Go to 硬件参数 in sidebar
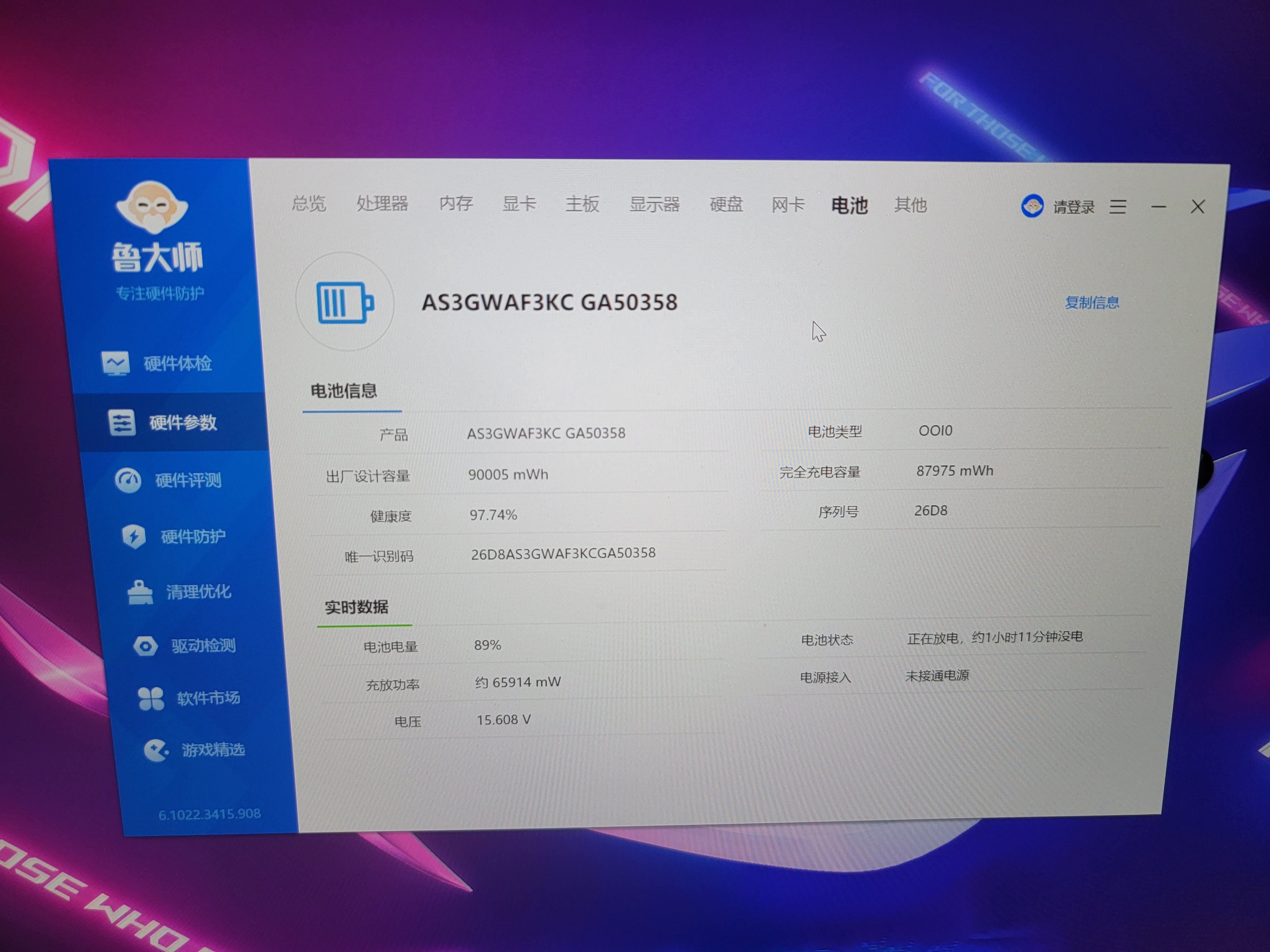Viewport: 1270px width, 952px height. 183,423
